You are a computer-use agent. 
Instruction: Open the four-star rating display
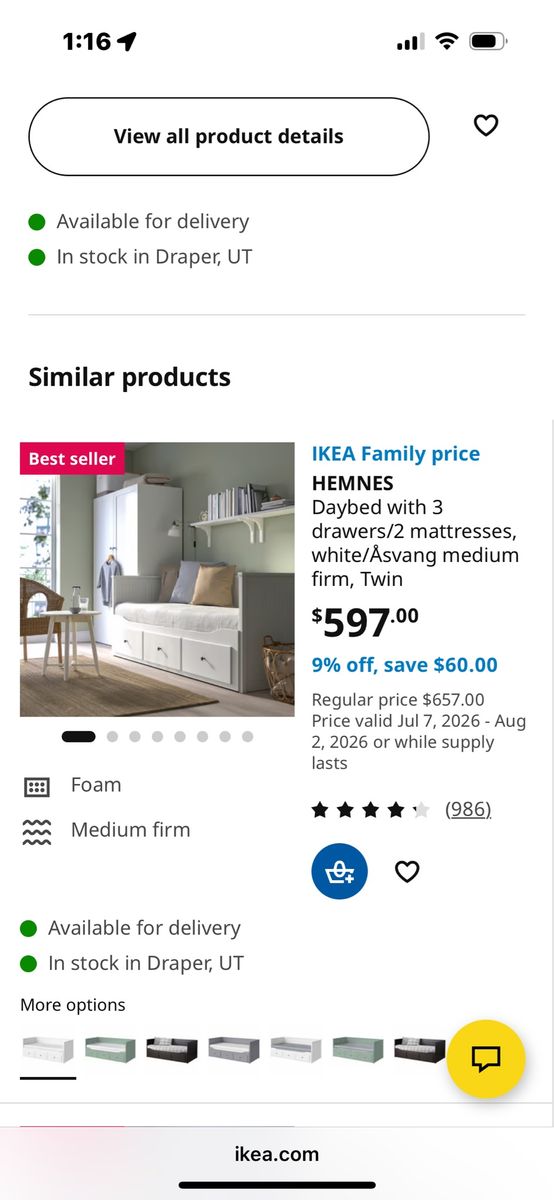point(370,810)
